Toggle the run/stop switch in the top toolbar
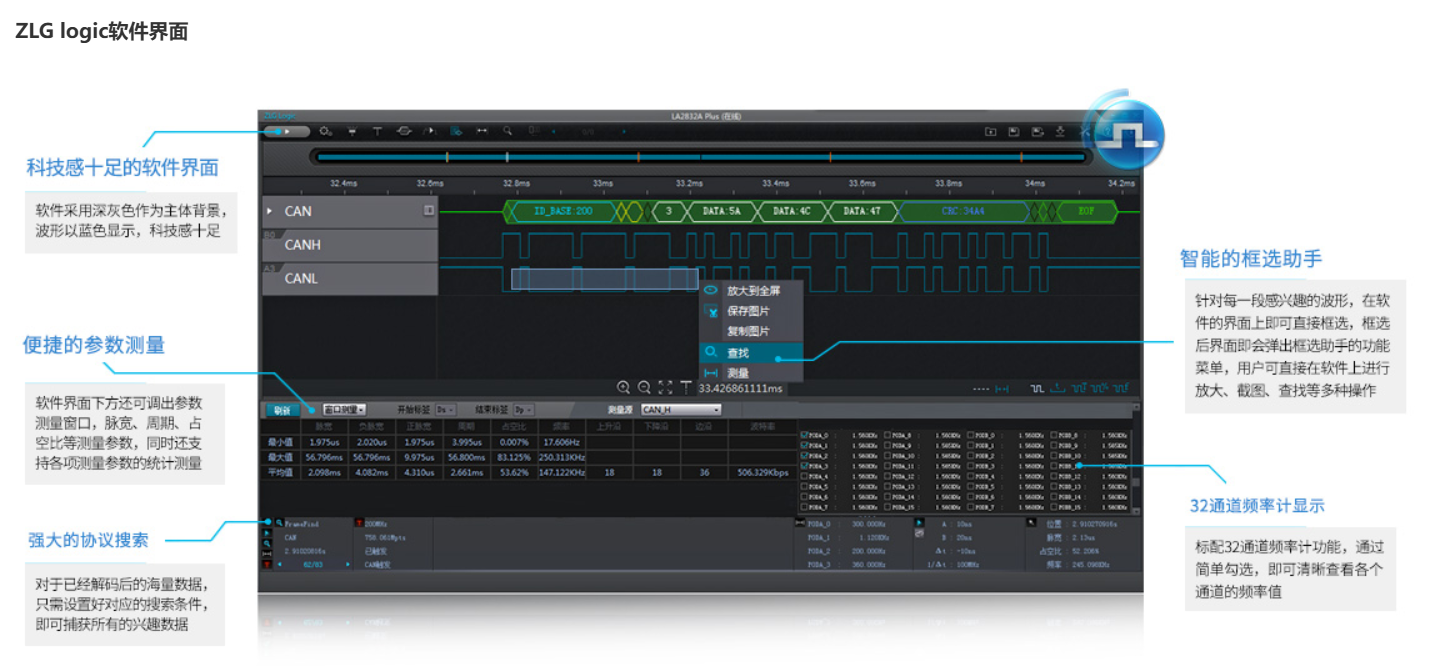The width and height of the screenshot is (1451, 671). tap(287, 131)
